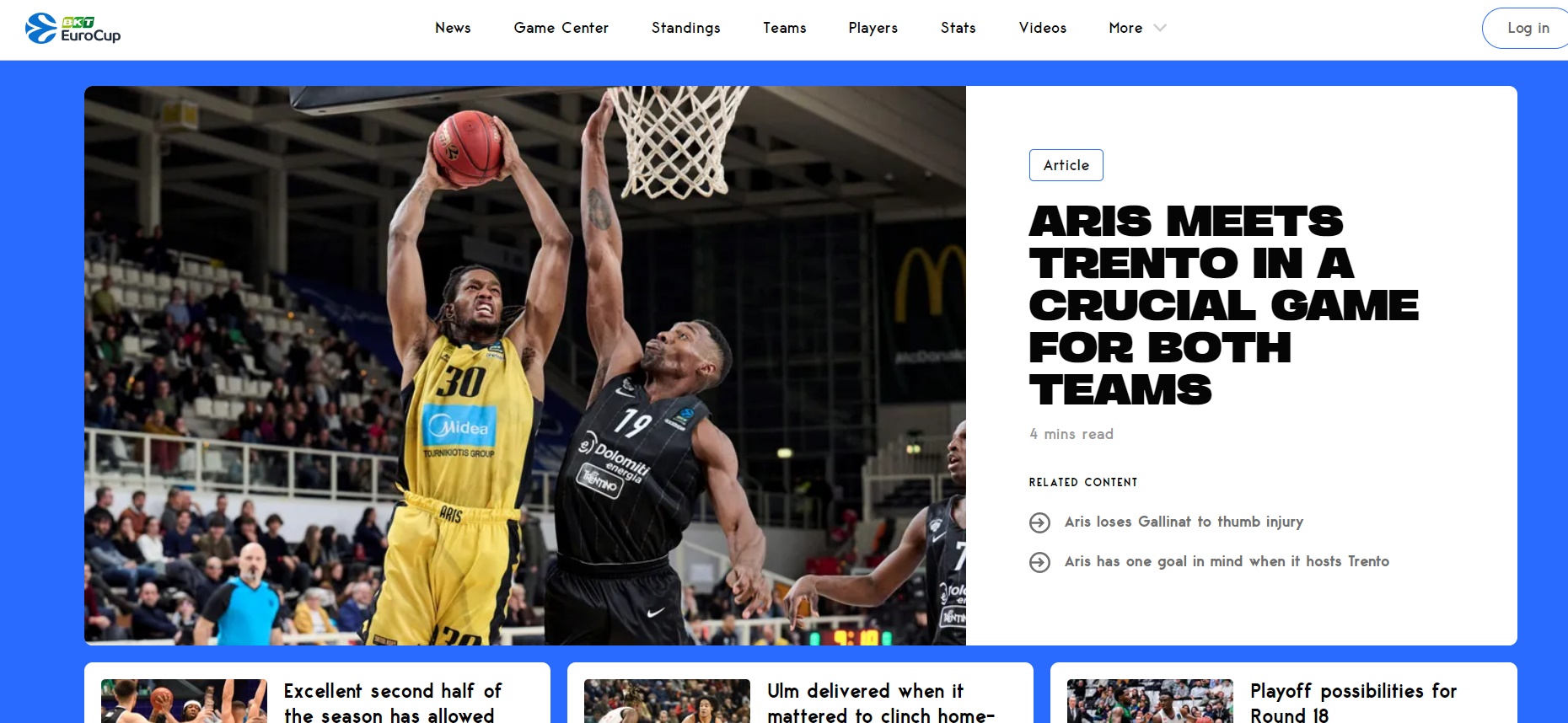Click the BKT EuroCup logo
The width and height of the screenshot is (1568, 723).
pyautogui.click(x=73, y=29)
